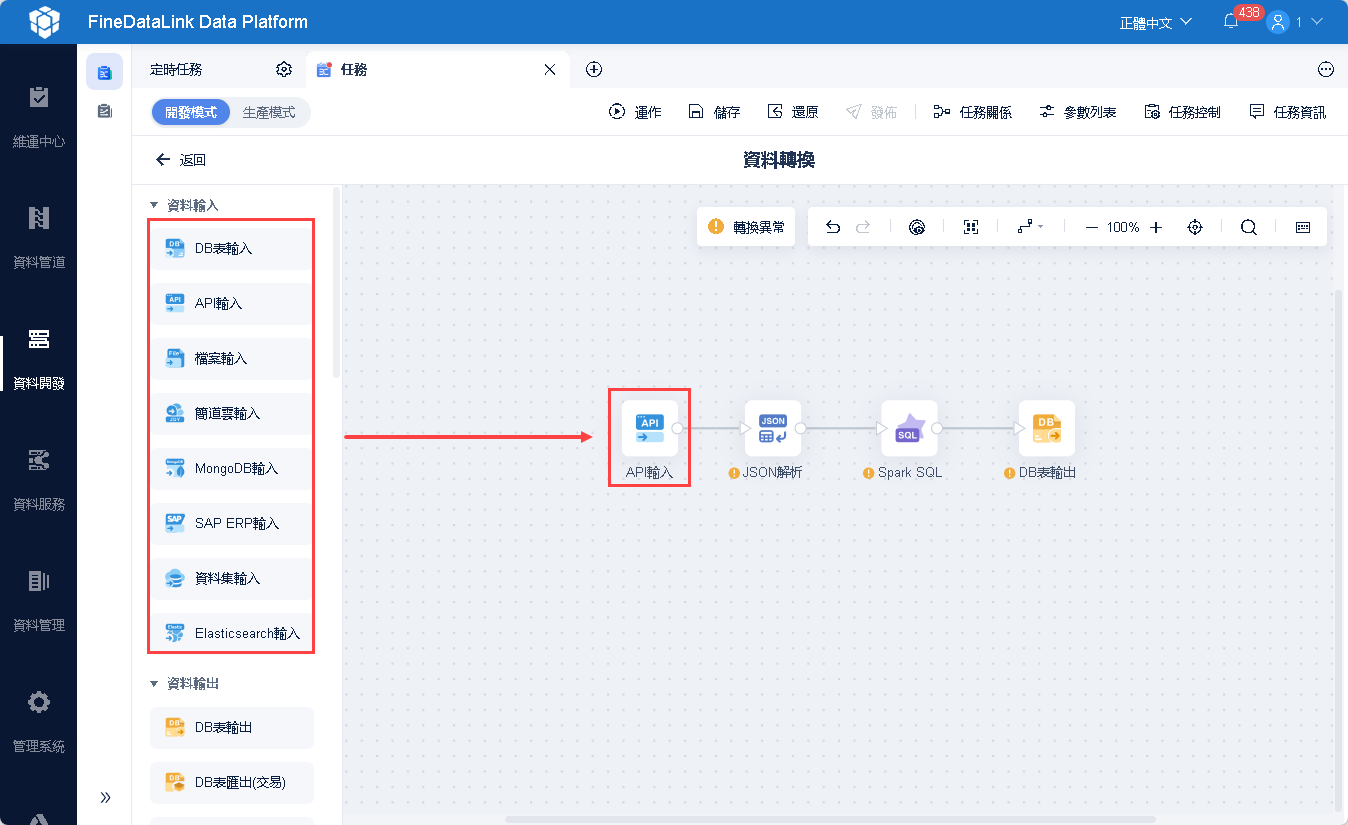Screen dimensions: 1348x825
Task: View 任務資訊
Action: click(1287, 112)
